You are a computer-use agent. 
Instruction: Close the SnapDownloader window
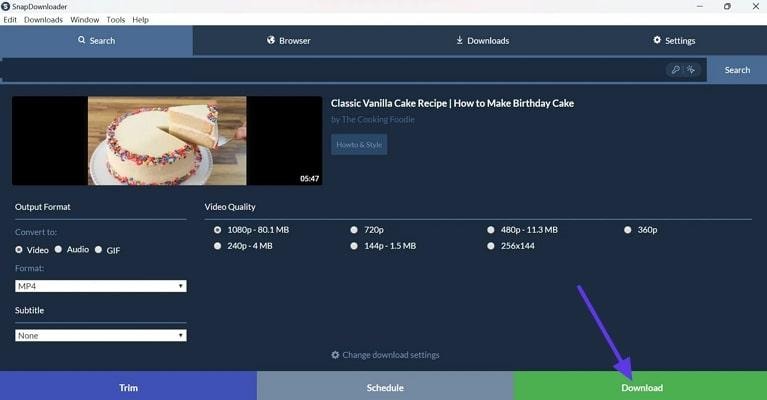[x=755, y=6]
